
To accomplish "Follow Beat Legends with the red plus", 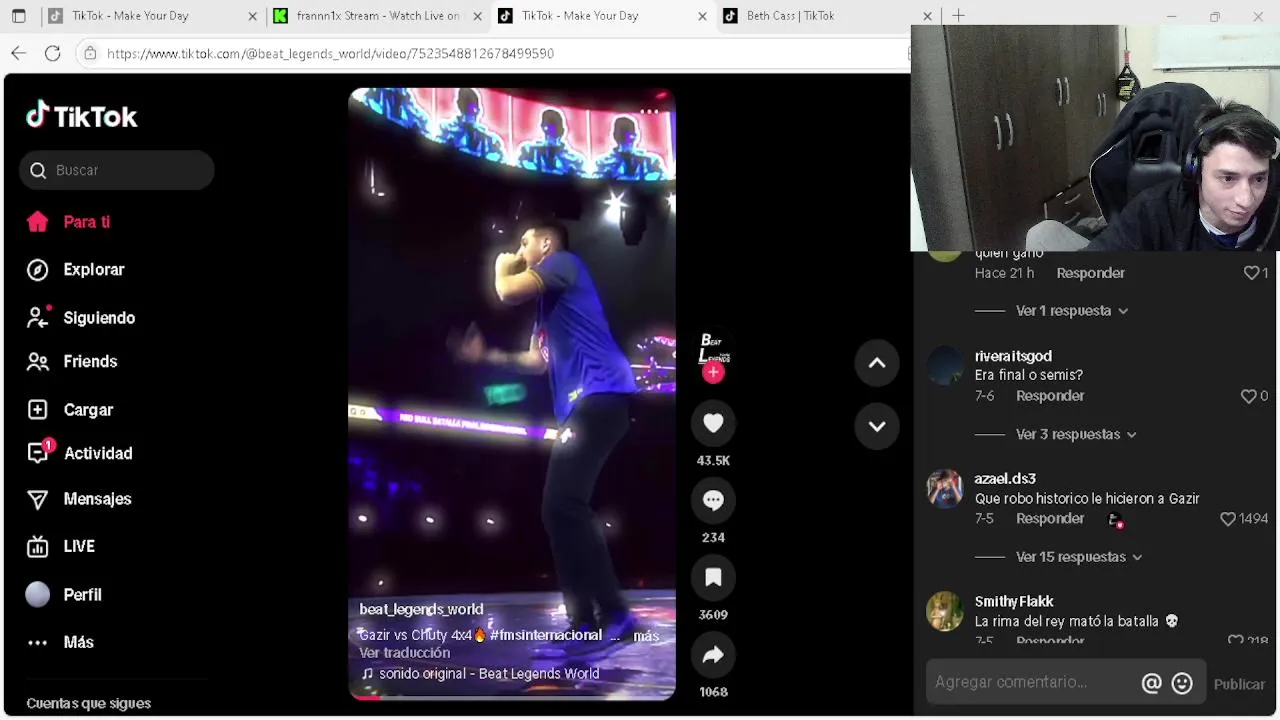I will coord(713,373).
